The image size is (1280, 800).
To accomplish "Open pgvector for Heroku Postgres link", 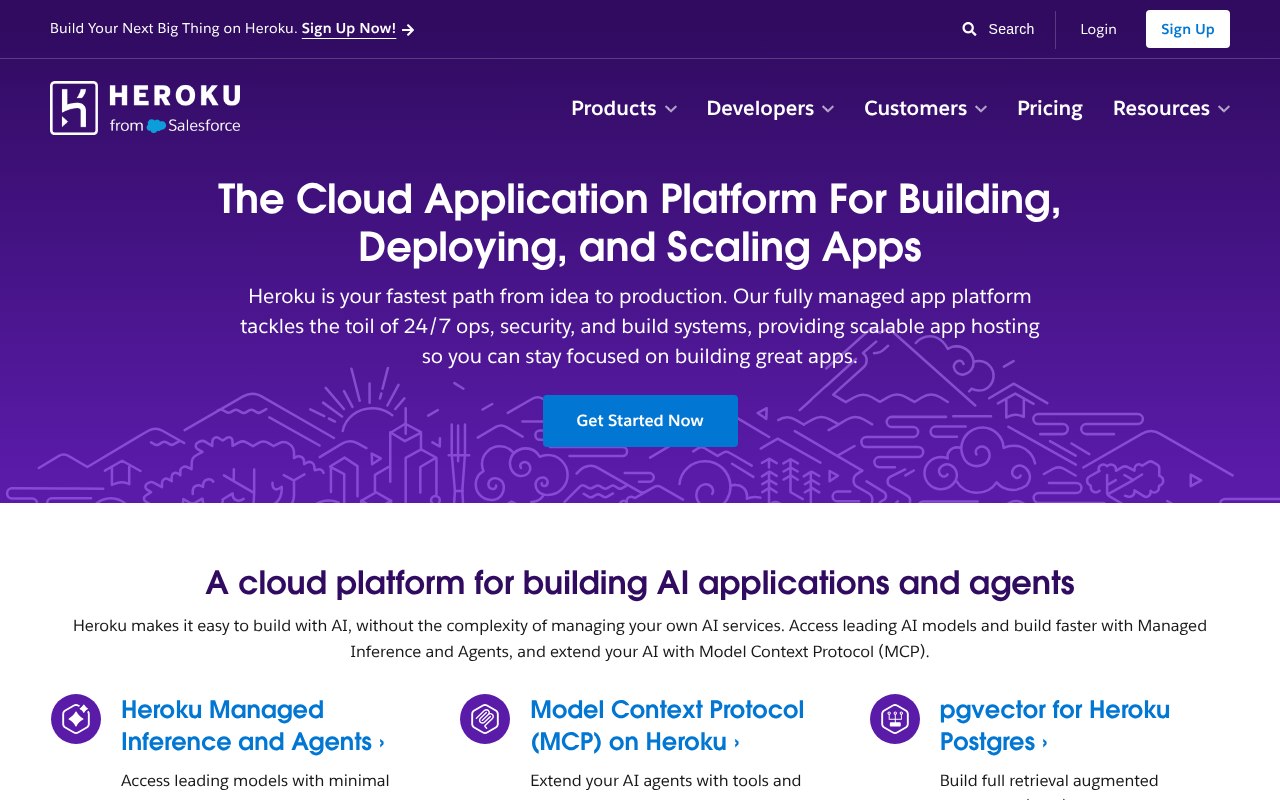I will tap(1055, 726).
